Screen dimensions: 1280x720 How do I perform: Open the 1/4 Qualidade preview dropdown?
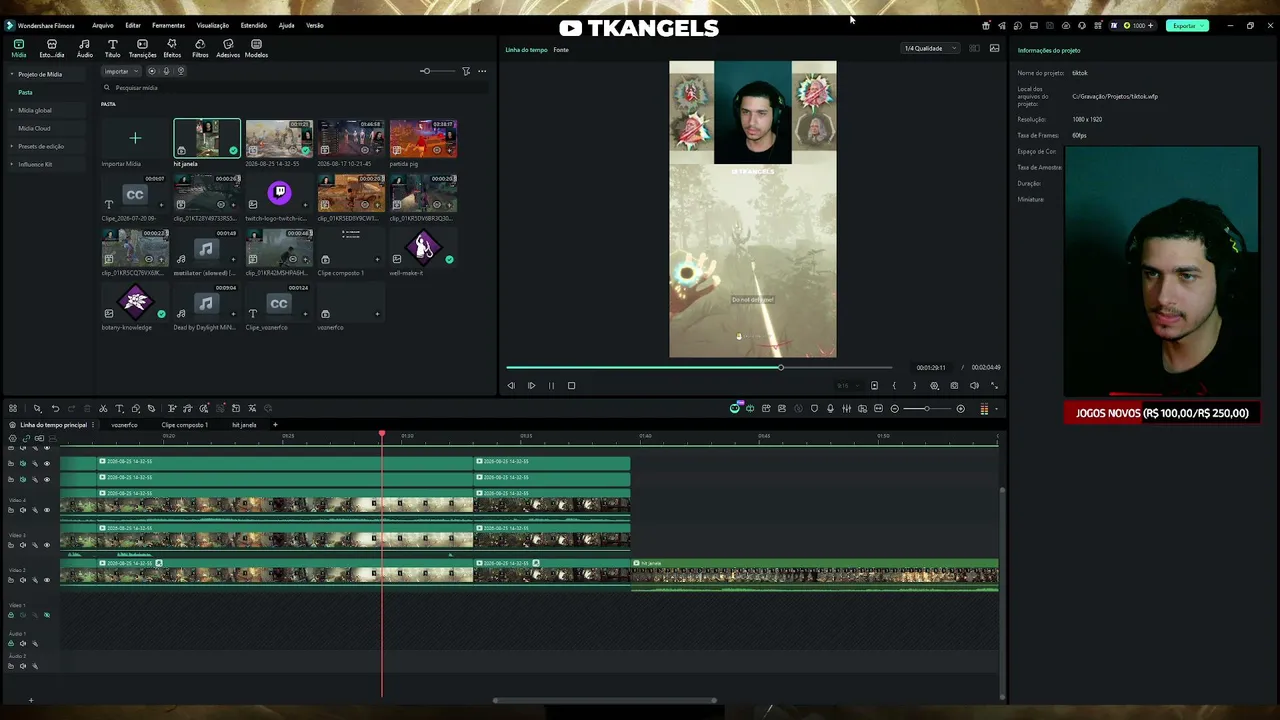[x=930, y=48]
